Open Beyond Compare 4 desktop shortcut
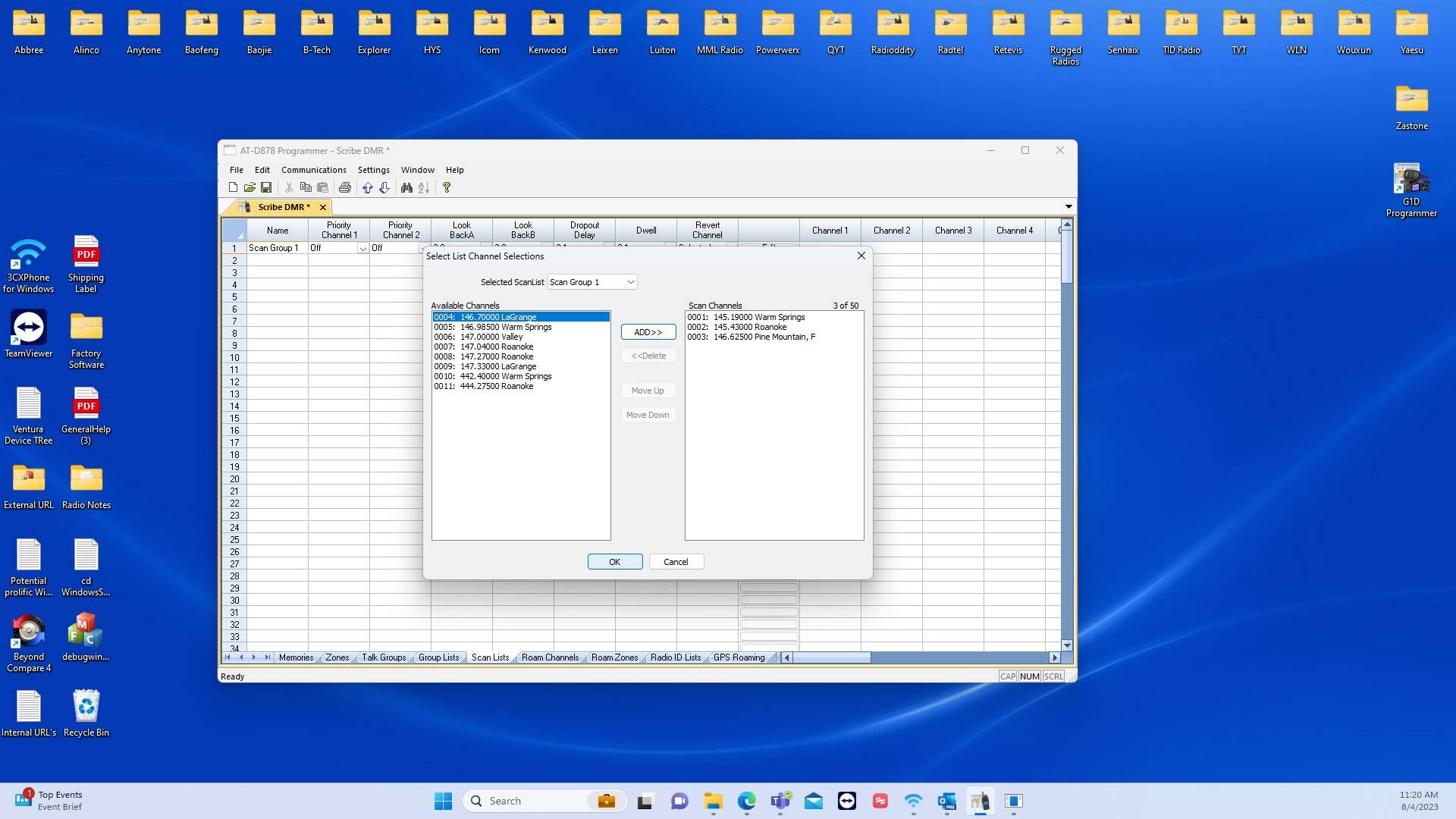 pos(29,643)
